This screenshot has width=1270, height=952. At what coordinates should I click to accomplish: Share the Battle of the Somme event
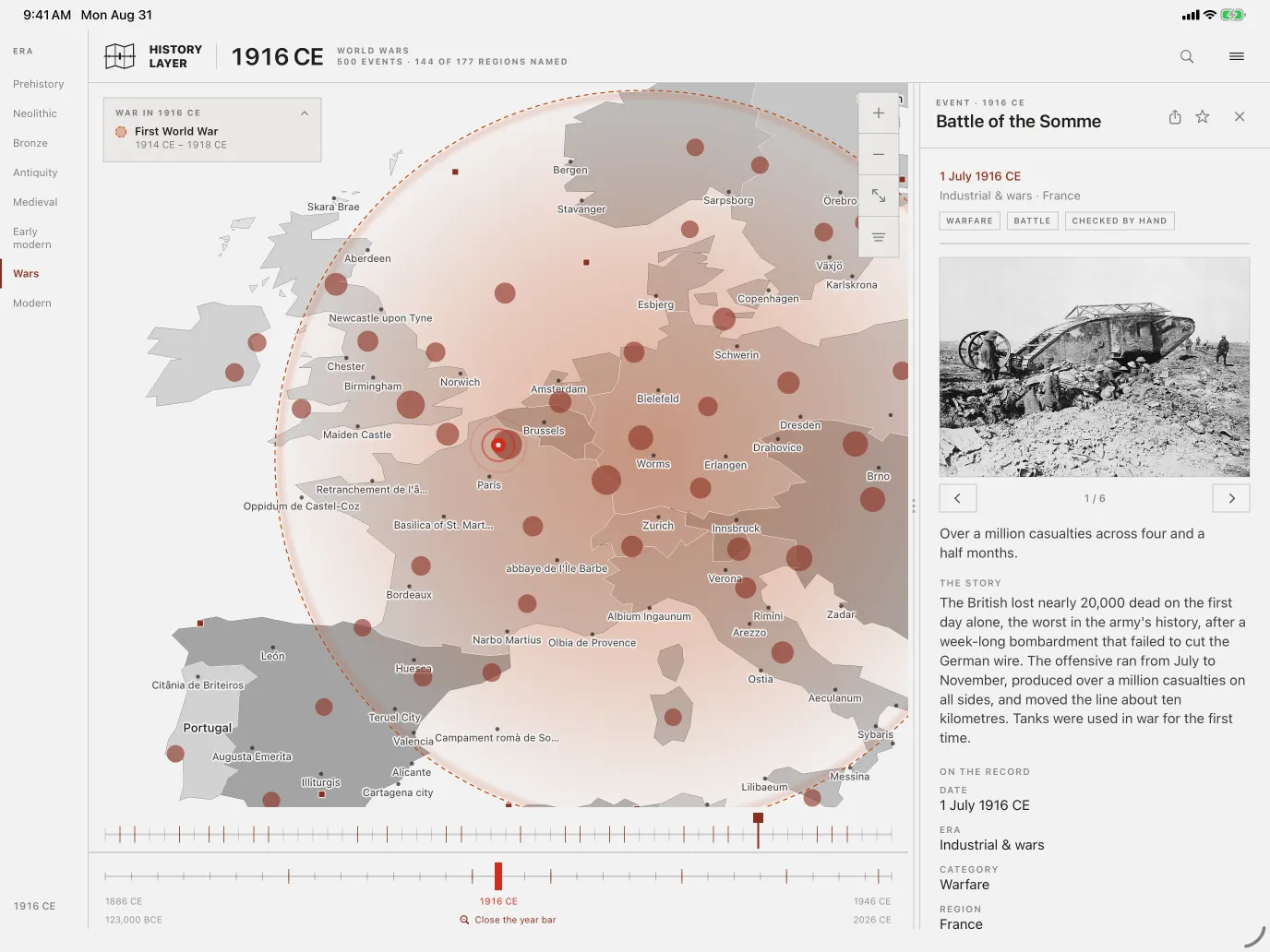1175,117
